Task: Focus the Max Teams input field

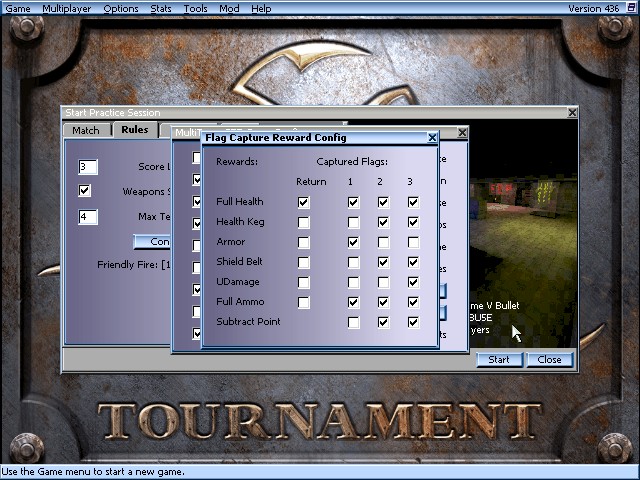Action: [88, 216]
